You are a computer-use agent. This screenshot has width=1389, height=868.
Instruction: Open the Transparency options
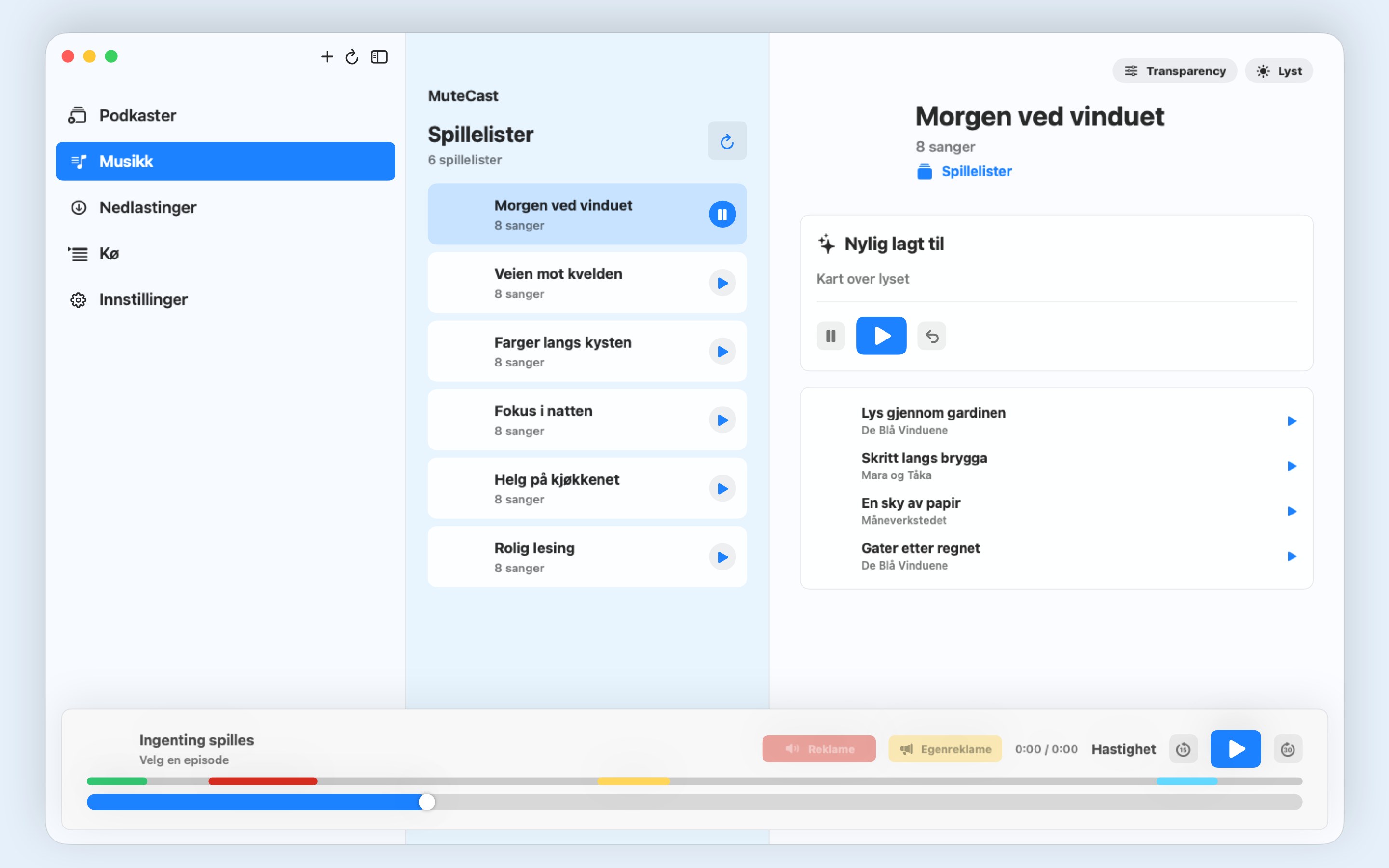[1174, 70]
